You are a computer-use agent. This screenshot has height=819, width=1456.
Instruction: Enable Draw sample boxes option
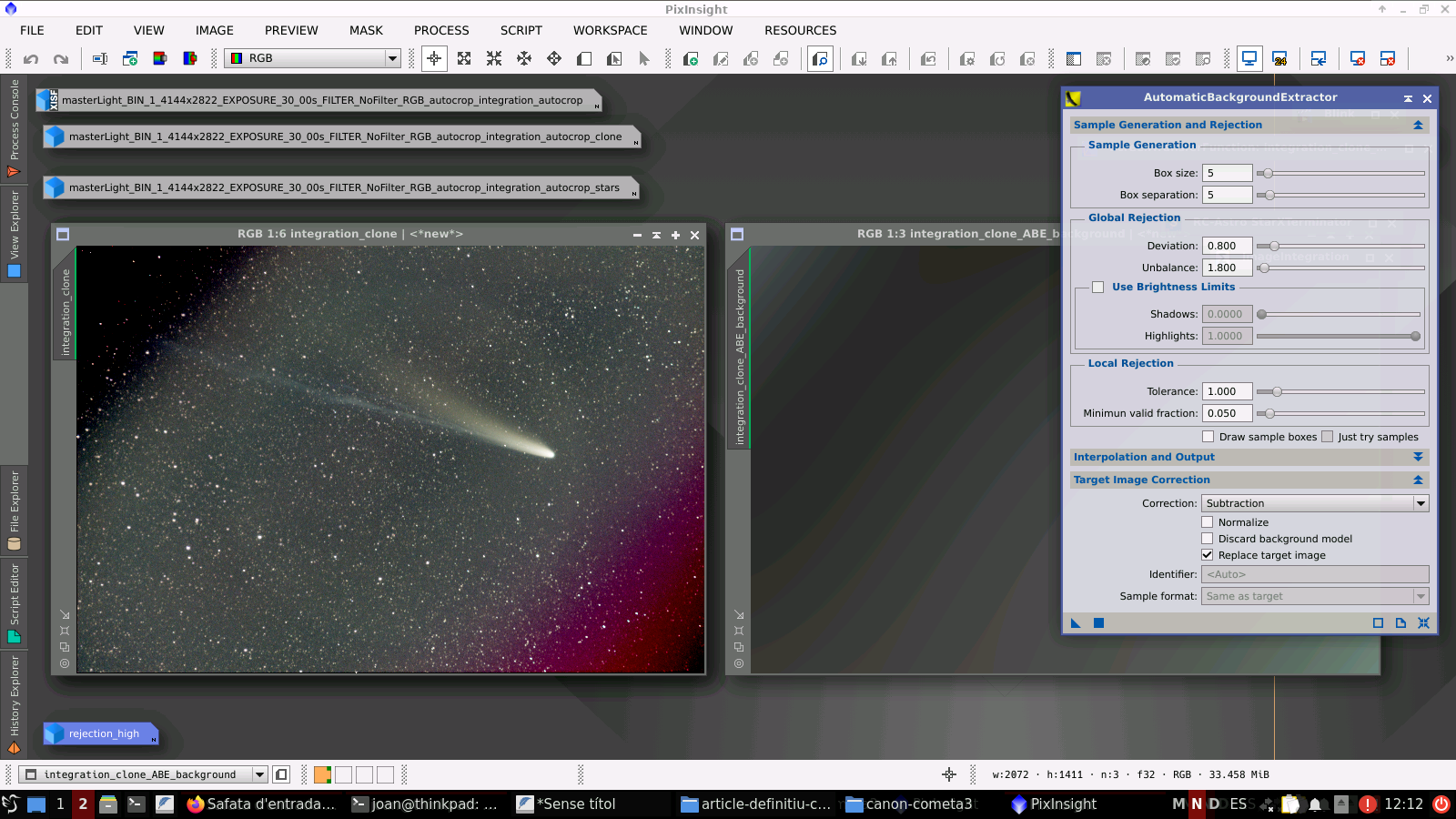[1208, 437]
